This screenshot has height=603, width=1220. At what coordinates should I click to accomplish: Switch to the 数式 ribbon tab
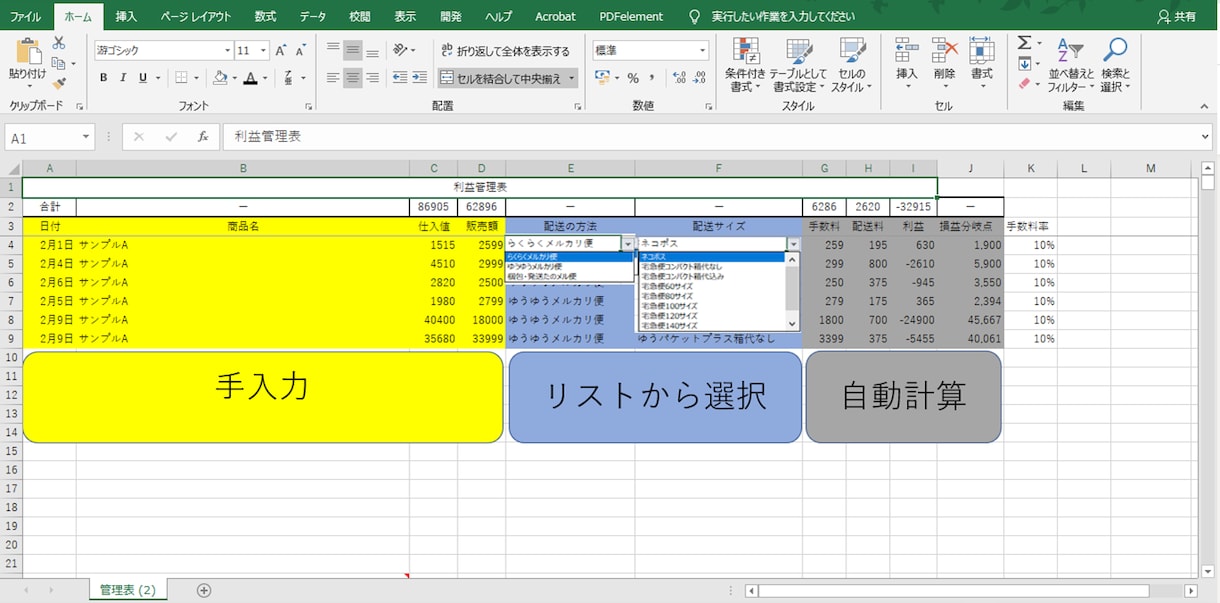pos(265,16)
